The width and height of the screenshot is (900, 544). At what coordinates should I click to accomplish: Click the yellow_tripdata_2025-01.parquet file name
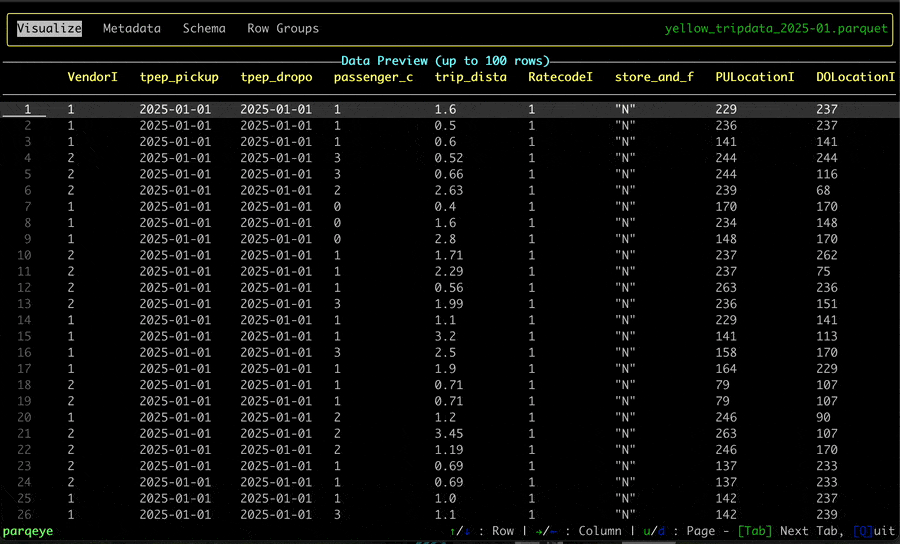pyautogui.click(x=776, y=29)
